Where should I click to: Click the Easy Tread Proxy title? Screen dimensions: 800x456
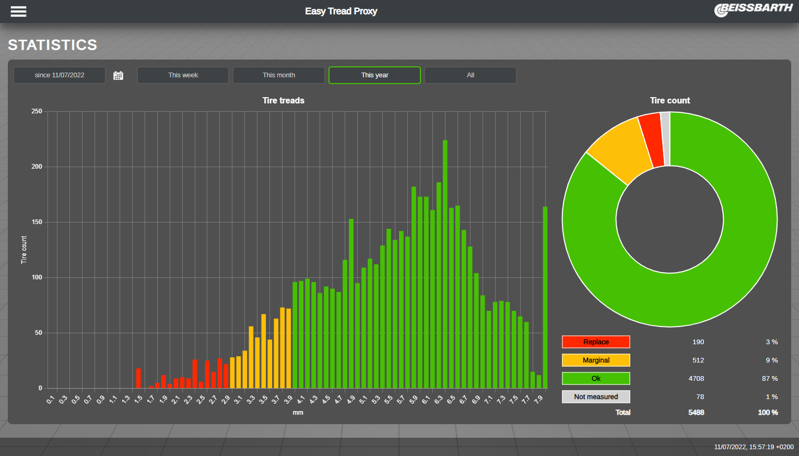coord(343,12)
